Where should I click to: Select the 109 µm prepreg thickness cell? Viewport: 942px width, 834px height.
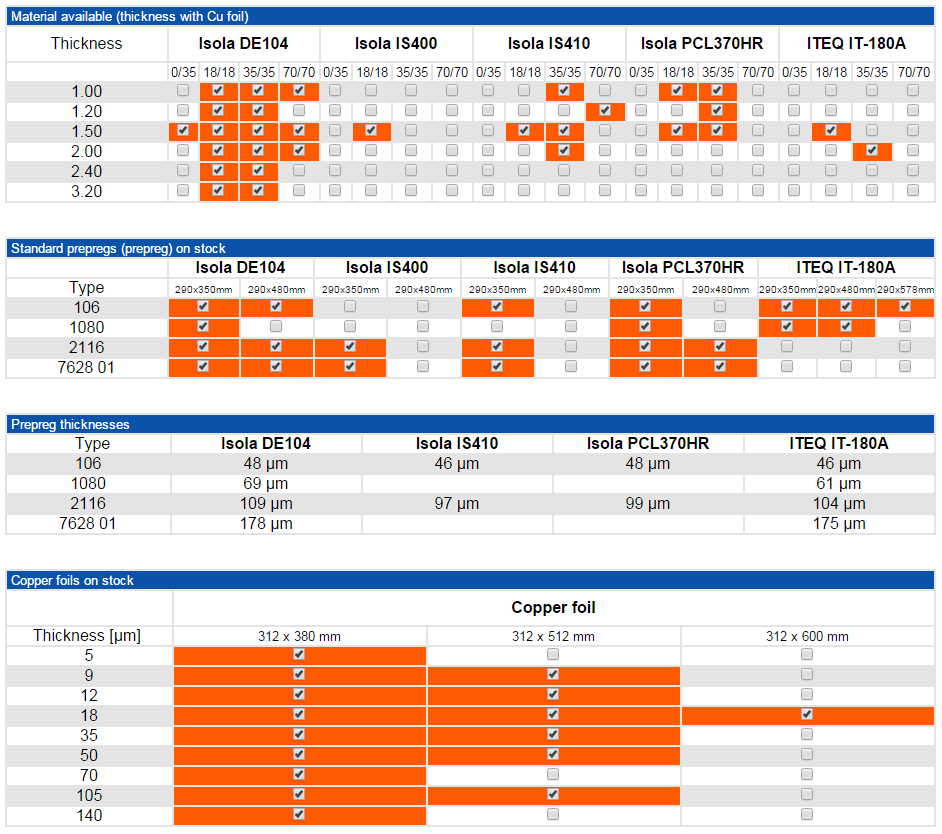(x=266, y=504)
